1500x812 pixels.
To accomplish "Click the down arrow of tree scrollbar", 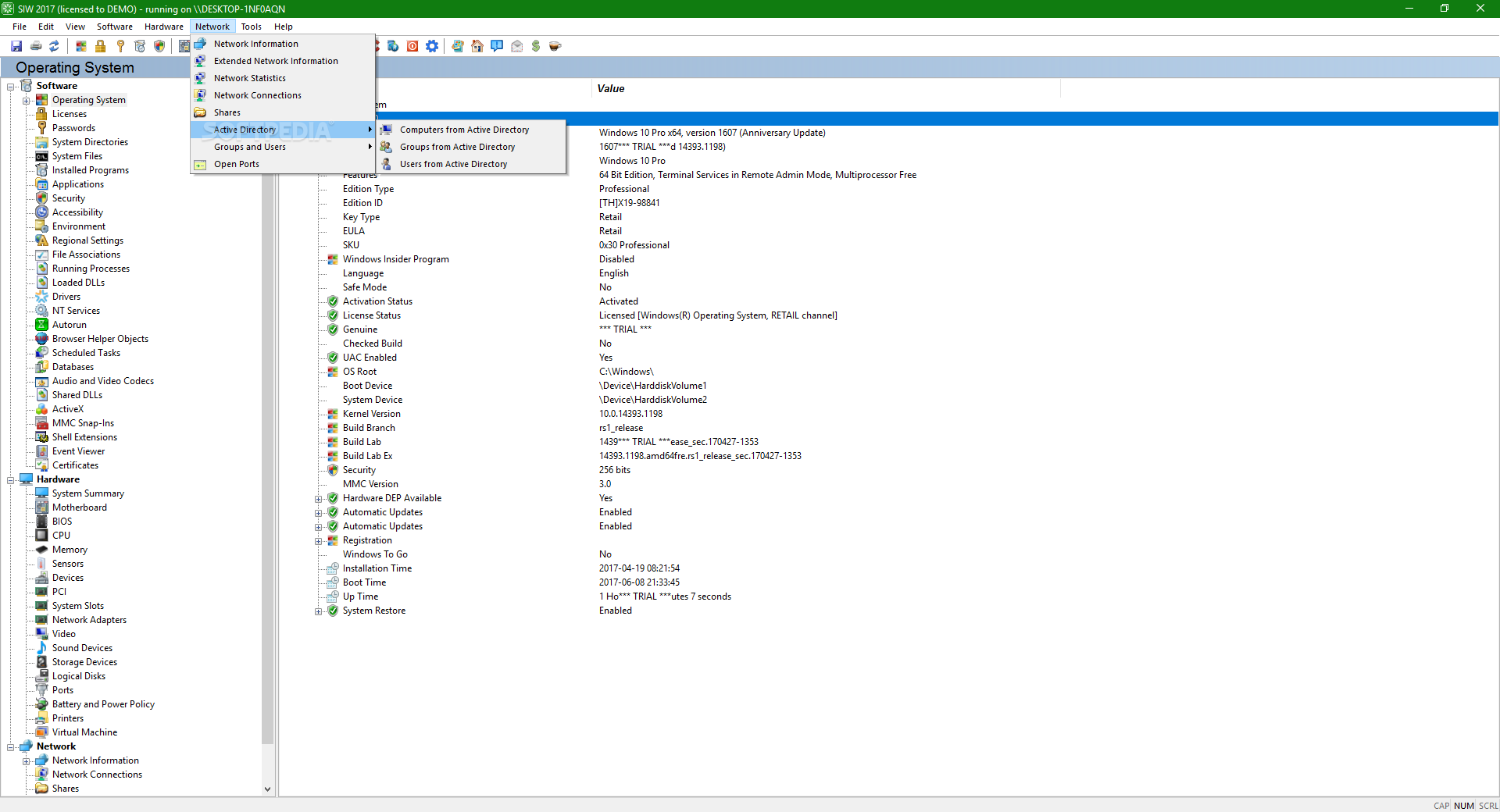I will [268, 789].
